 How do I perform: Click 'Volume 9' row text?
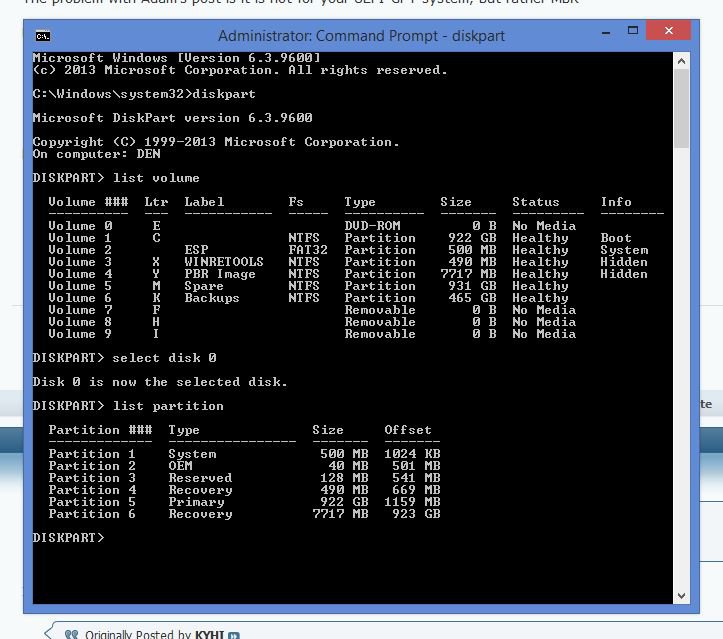80,334
